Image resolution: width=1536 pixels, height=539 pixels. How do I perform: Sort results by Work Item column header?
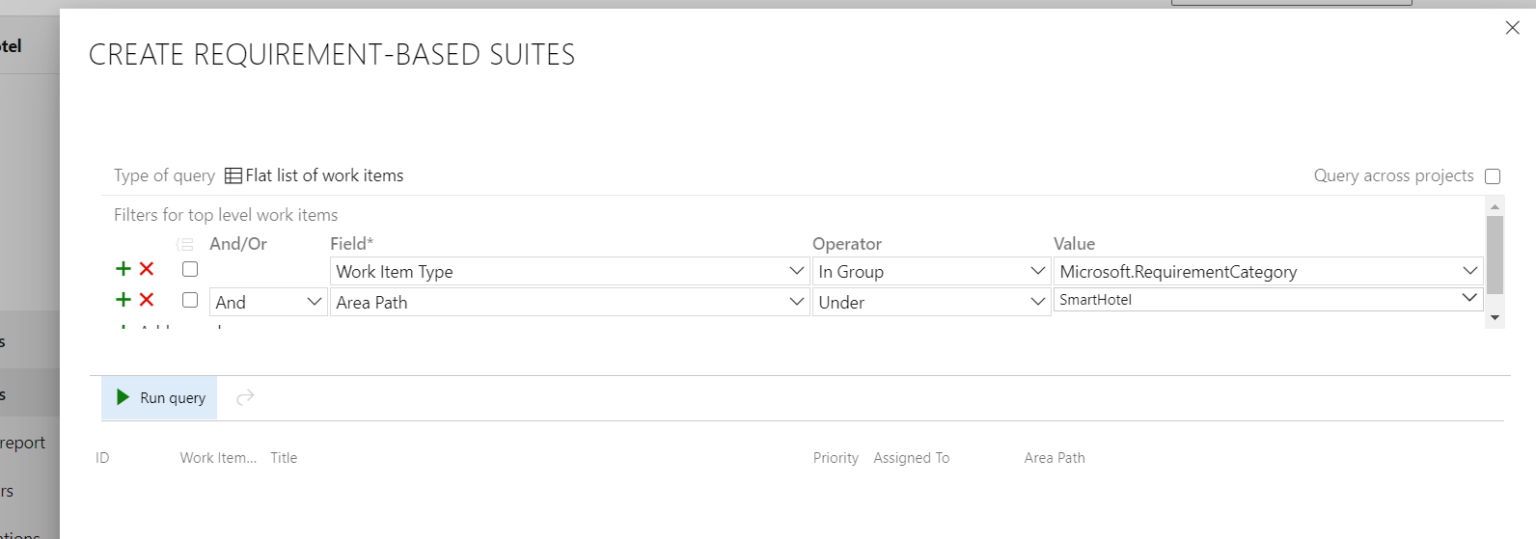pyautogui.click(x=218, y=458)
